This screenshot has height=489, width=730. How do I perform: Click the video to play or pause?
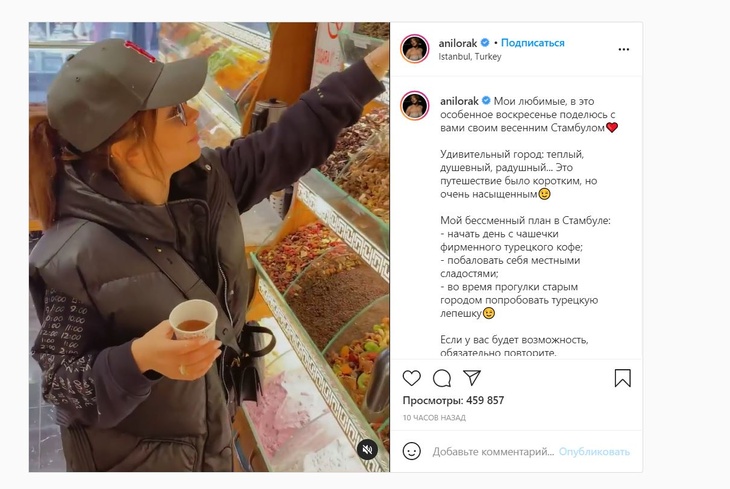pyautogui.click(x=209, y=247)
